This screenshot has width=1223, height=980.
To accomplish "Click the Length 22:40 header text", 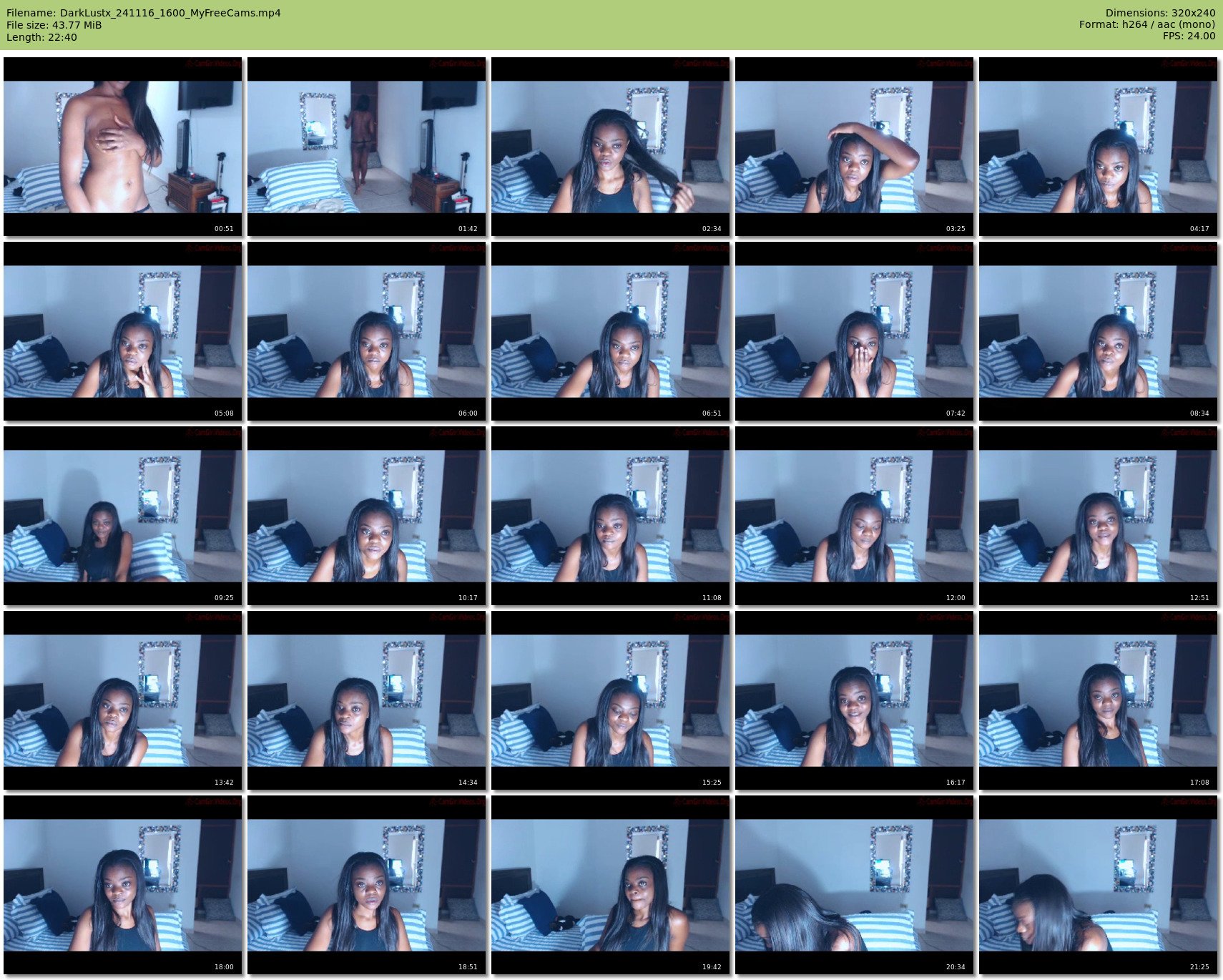I will (x=41, y=37).
